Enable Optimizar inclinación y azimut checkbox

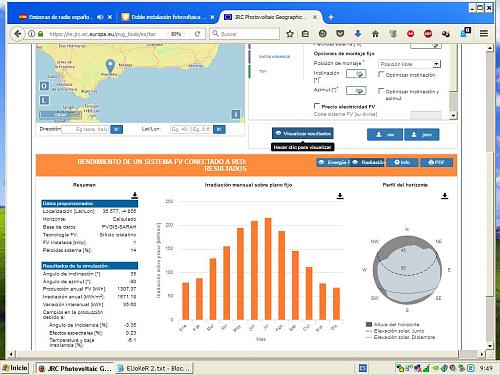(x=381, y=91)
